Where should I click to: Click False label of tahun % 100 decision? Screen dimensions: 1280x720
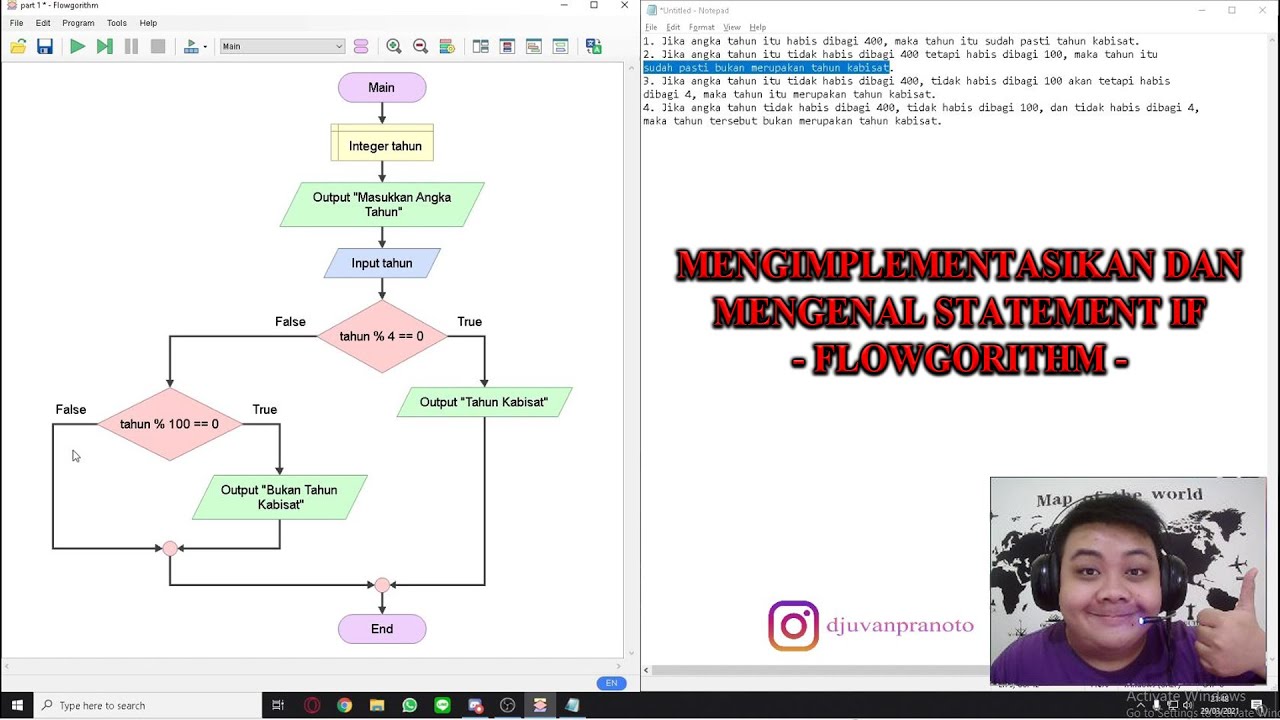pos(71,410)
